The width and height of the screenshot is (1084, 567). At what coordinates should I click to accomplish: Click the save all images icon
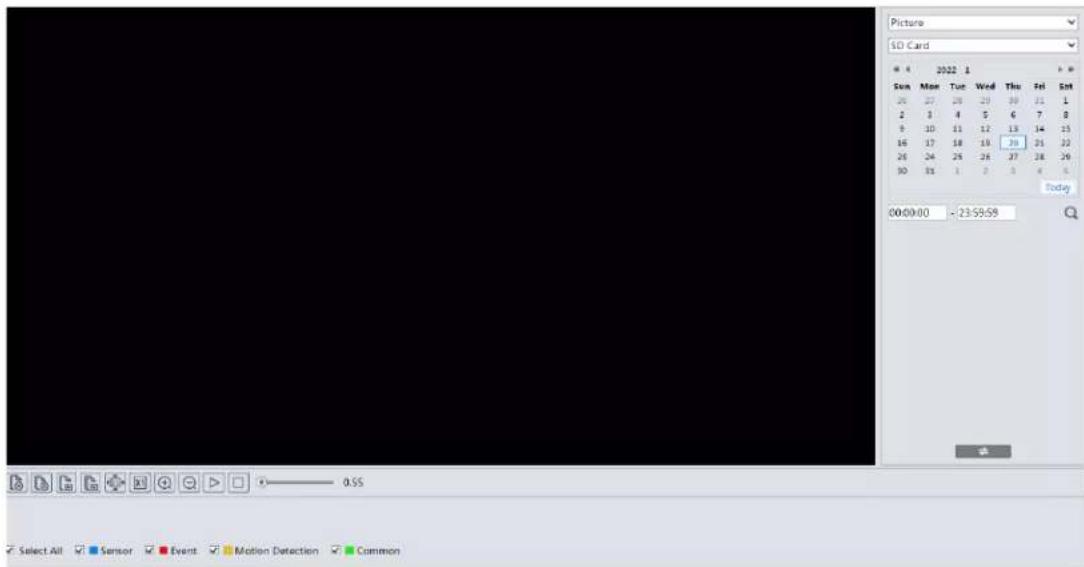[x=91, y=483]
